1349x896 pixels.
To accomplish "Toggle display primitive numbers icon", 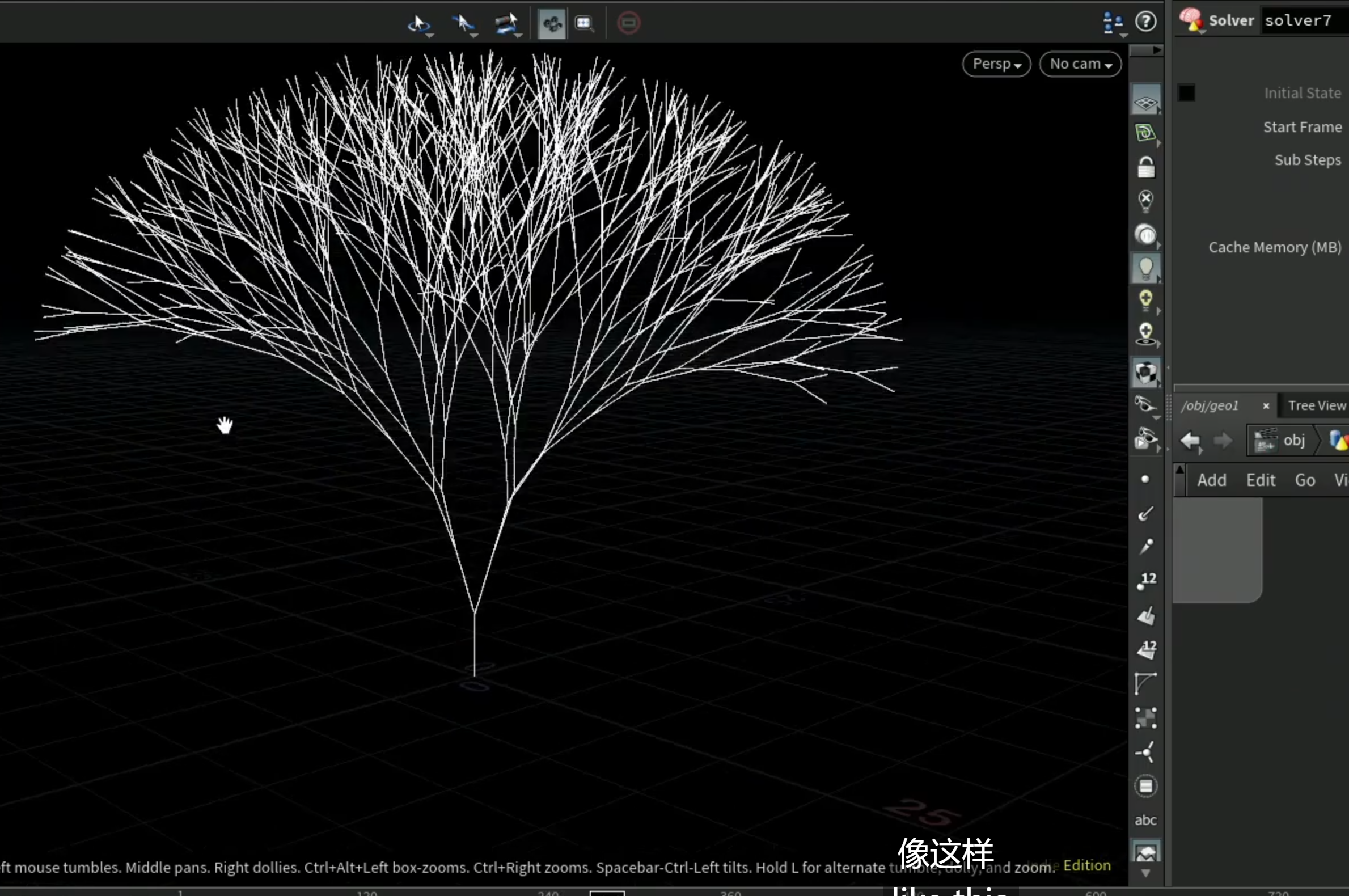I will (1146, 649).
